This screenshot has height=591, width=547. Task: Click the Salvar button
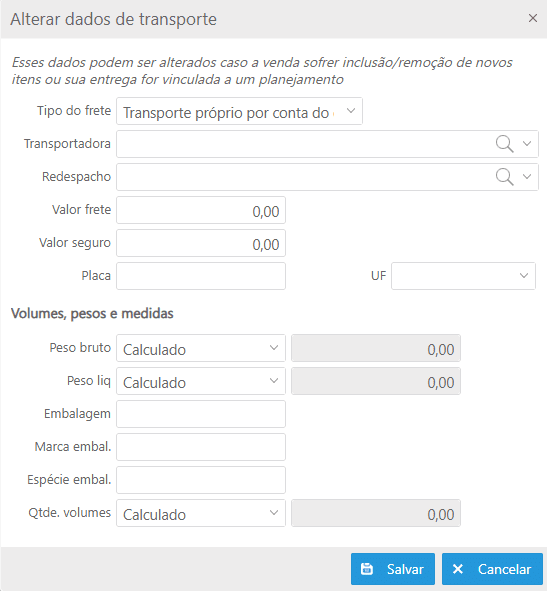[x=393, y=569]
